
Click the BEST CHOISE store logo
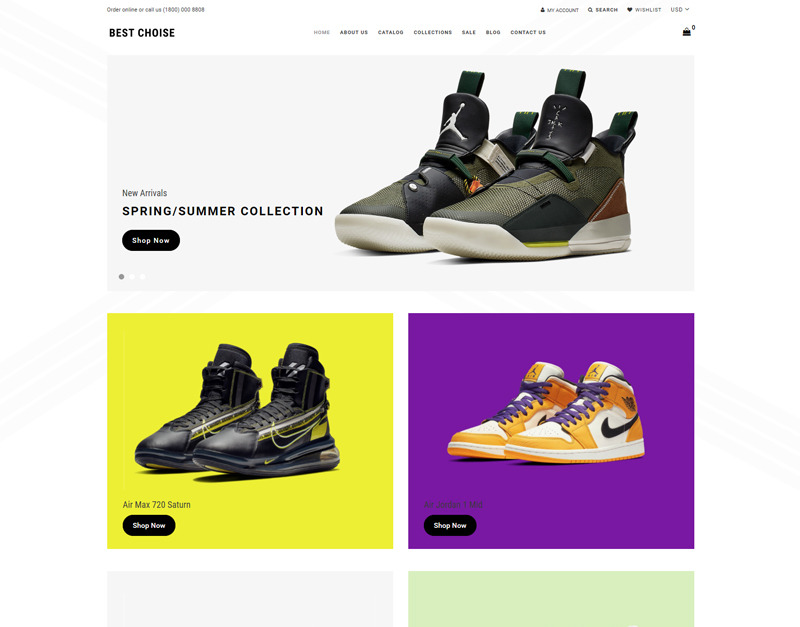coord(142,33)
